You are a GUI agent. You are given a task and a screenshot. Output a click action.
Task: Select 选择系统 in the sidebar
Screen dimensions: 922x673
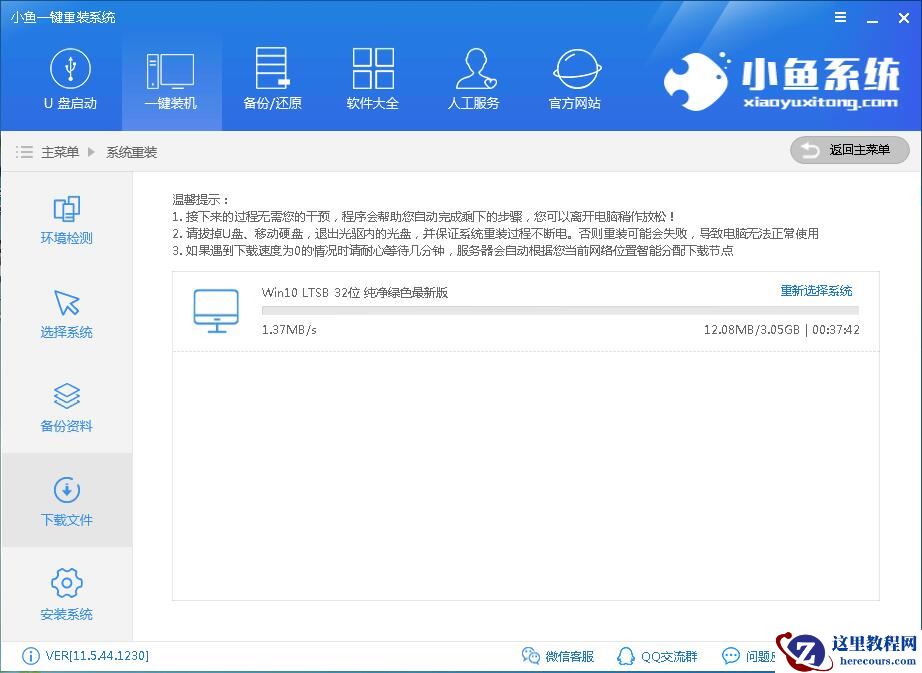click(x=66, y=313)
